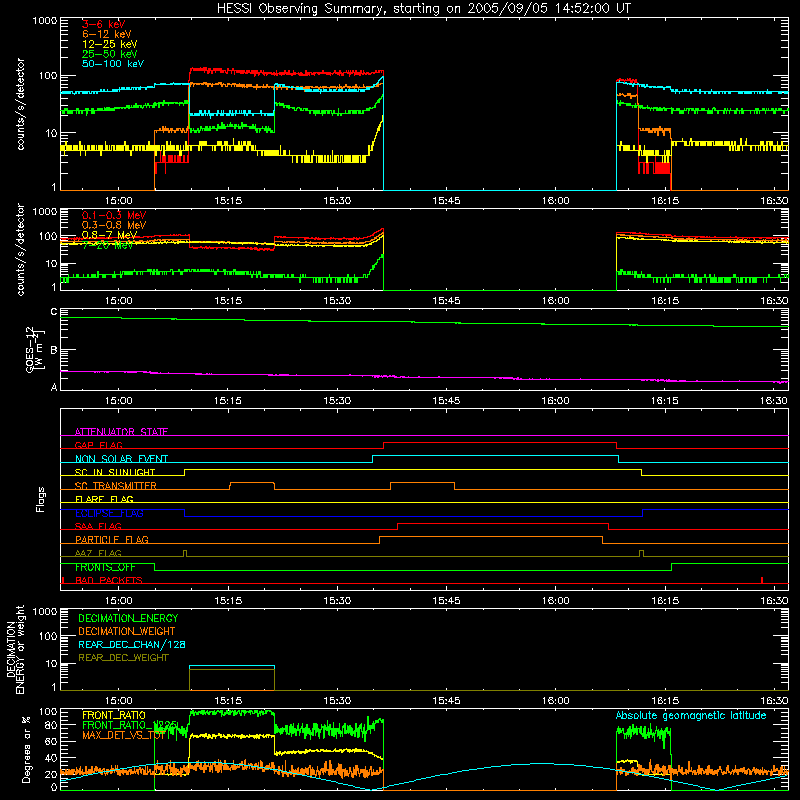Click the 15:45 tick label under Flags panel

click(446, 601)
